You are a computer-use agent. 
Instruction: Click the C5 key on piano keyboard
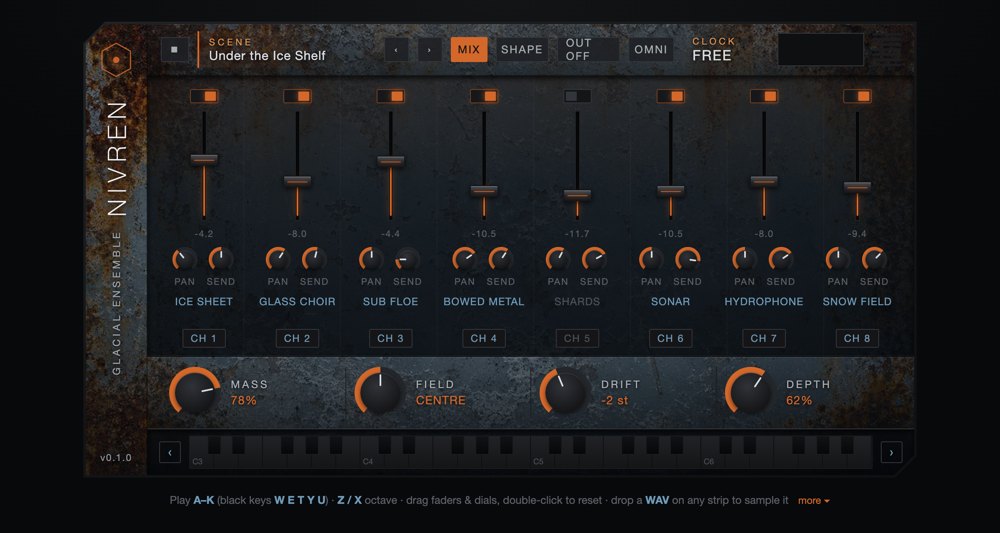point(541,453)
